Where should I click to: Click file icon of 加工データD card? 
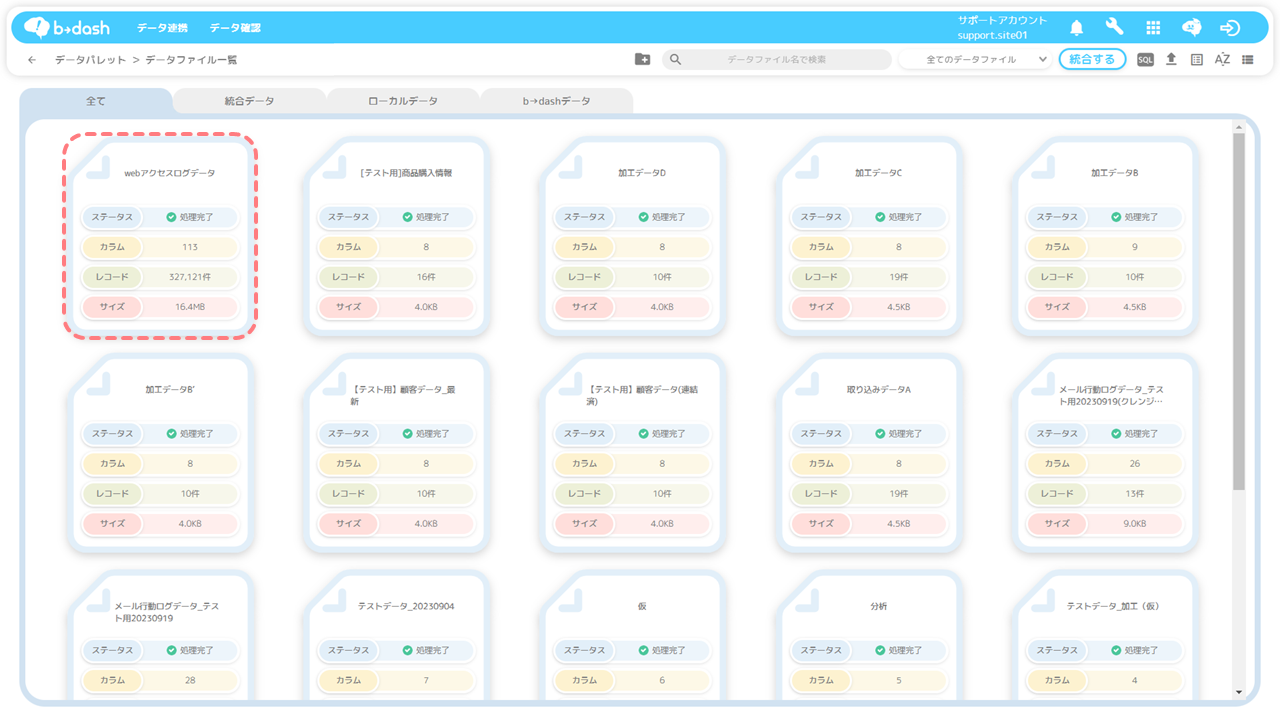pyautogui.click(x=570, y=166)
